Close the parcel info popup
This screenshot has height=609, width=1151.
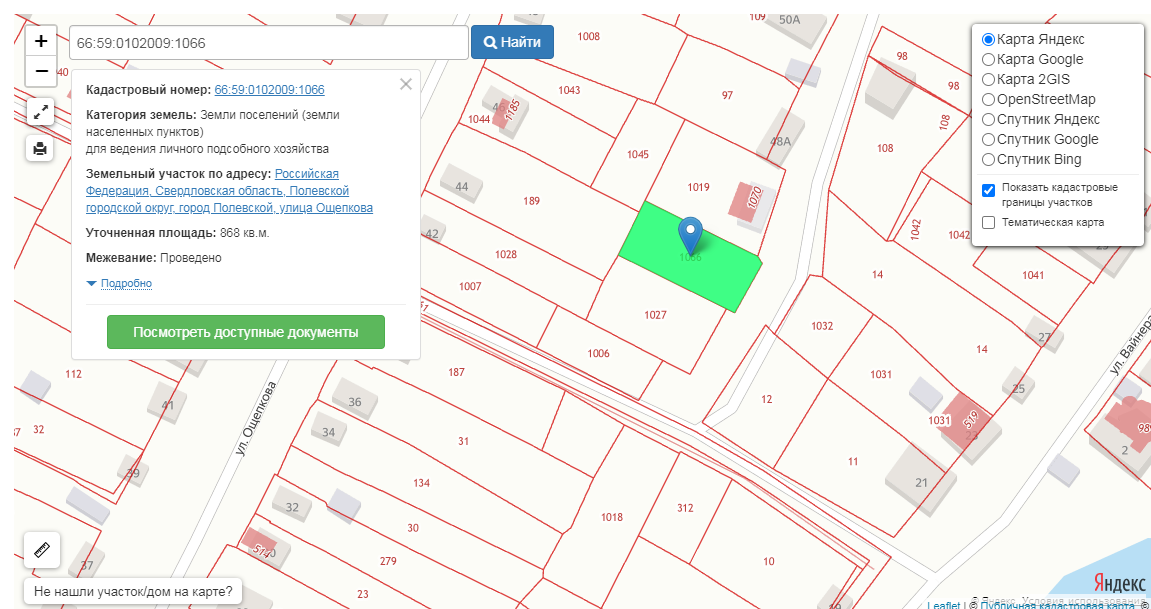coord(405,84)
